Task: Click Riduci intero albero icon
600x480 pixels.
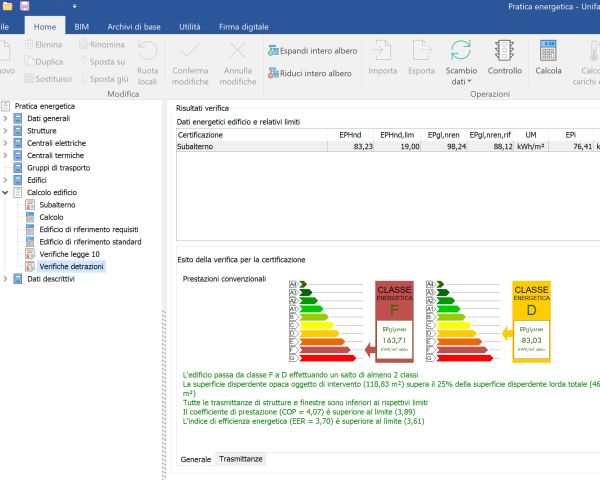Action: coord(274,73)
